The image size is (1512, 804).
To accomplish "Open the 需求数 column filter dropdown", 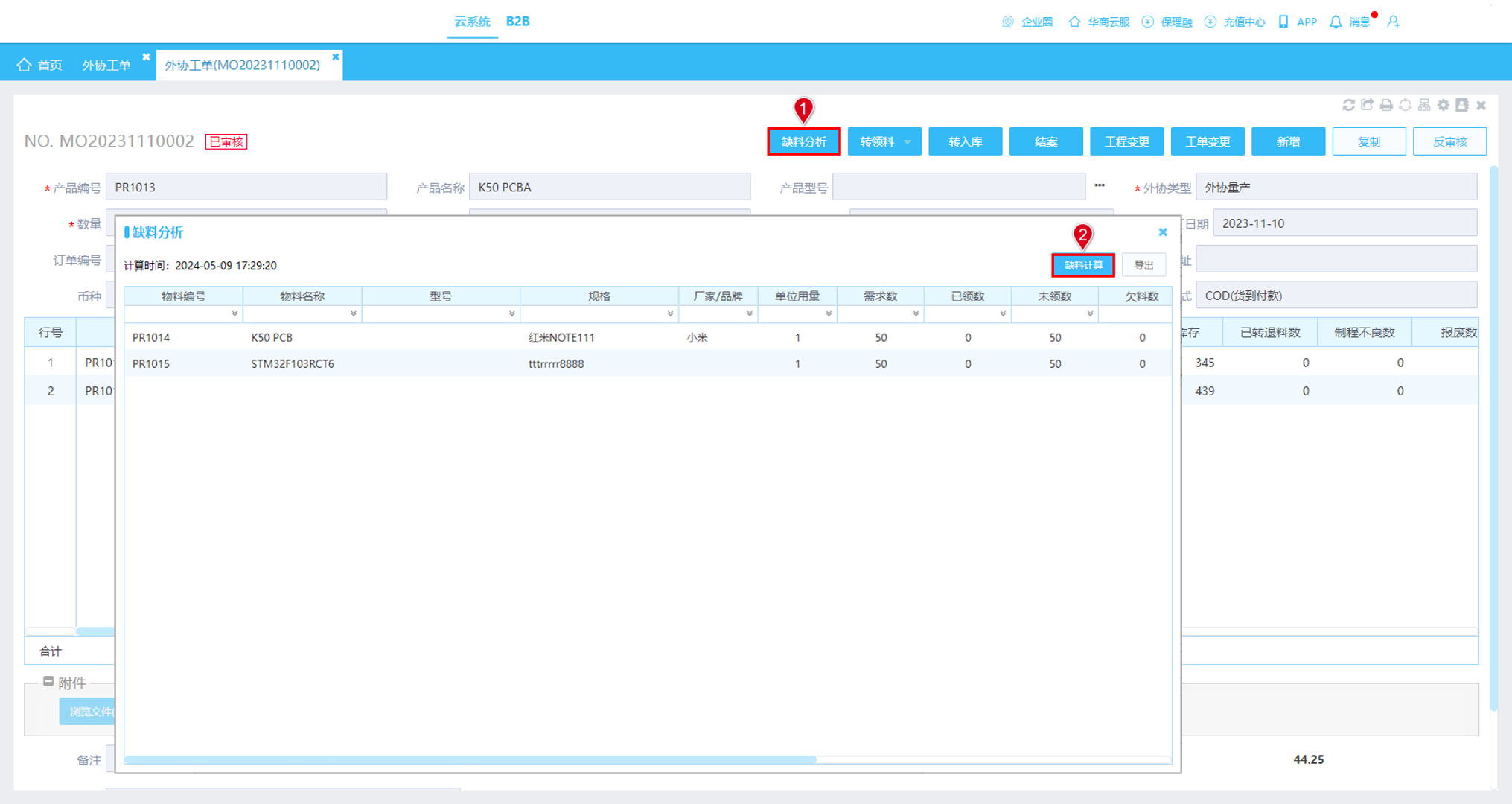I will pos(916,314).
